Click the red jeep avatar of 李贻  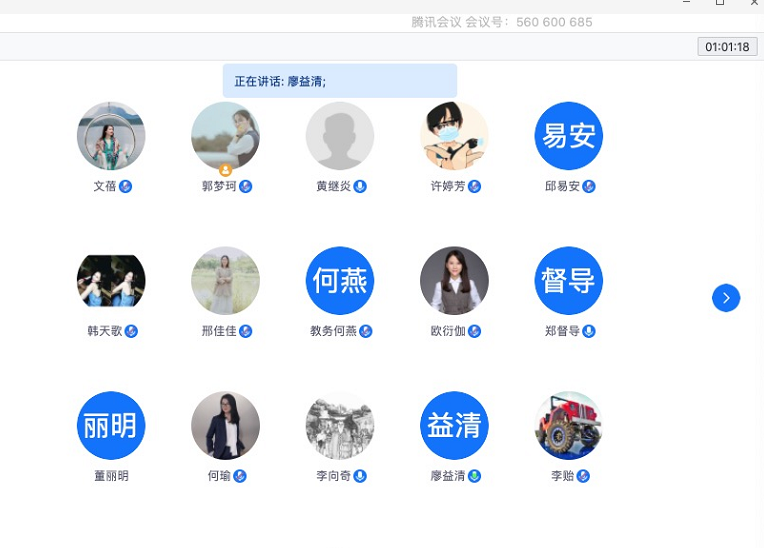(x=569, y=425)
